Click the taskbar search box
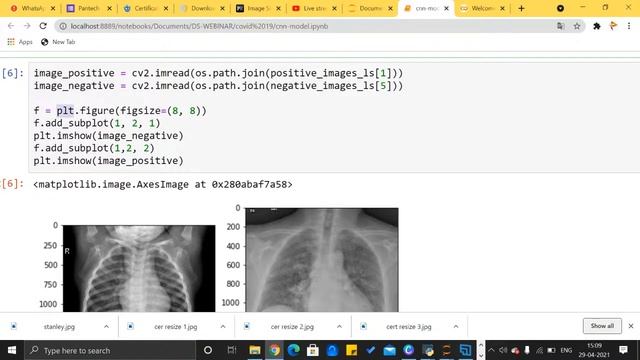The width and height of the screenshot is (640, 360). click(x=110, y=350)
